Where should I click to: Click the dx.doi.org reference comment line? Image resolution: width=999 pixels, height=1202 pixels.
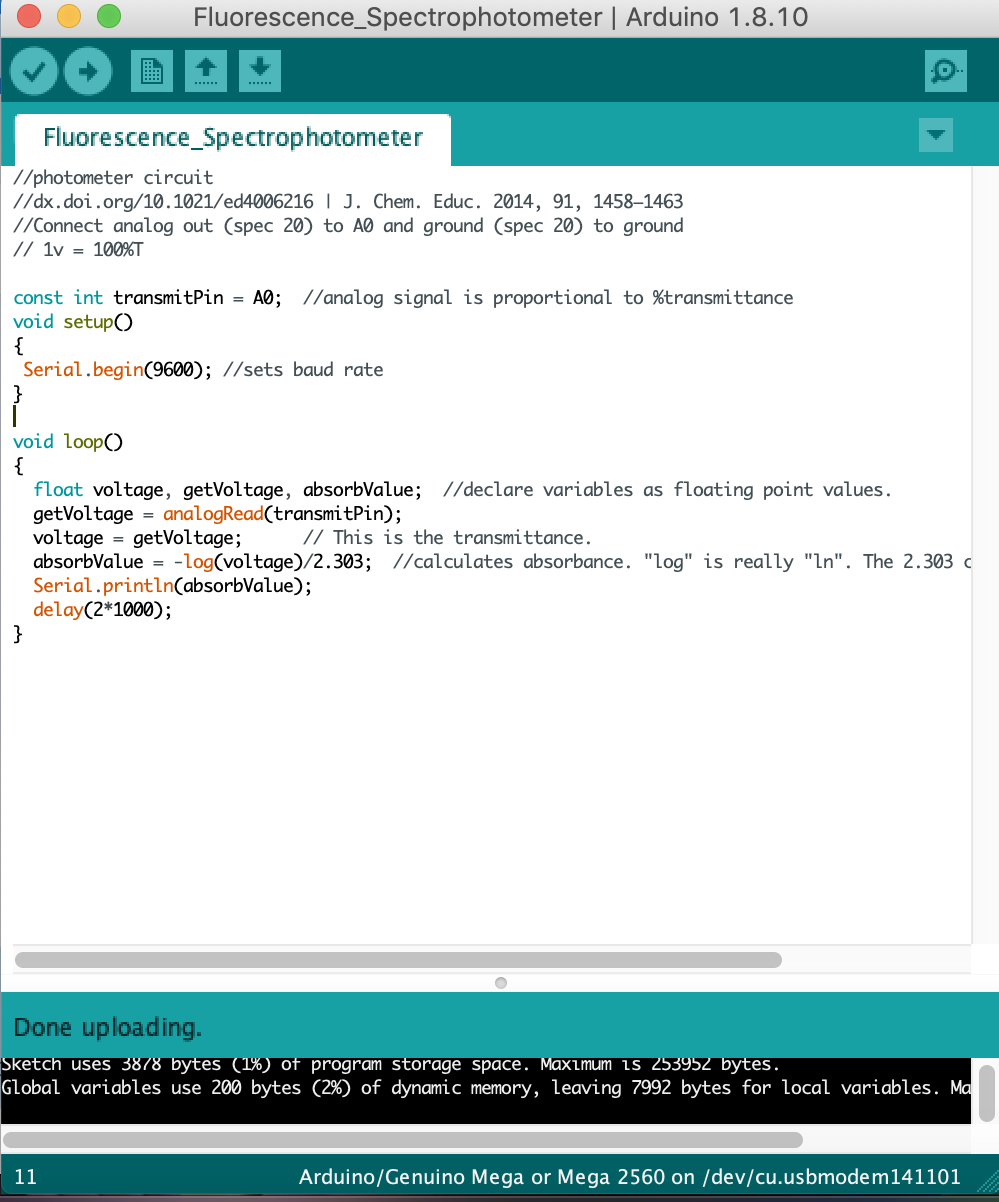click(x=348, y=202)
